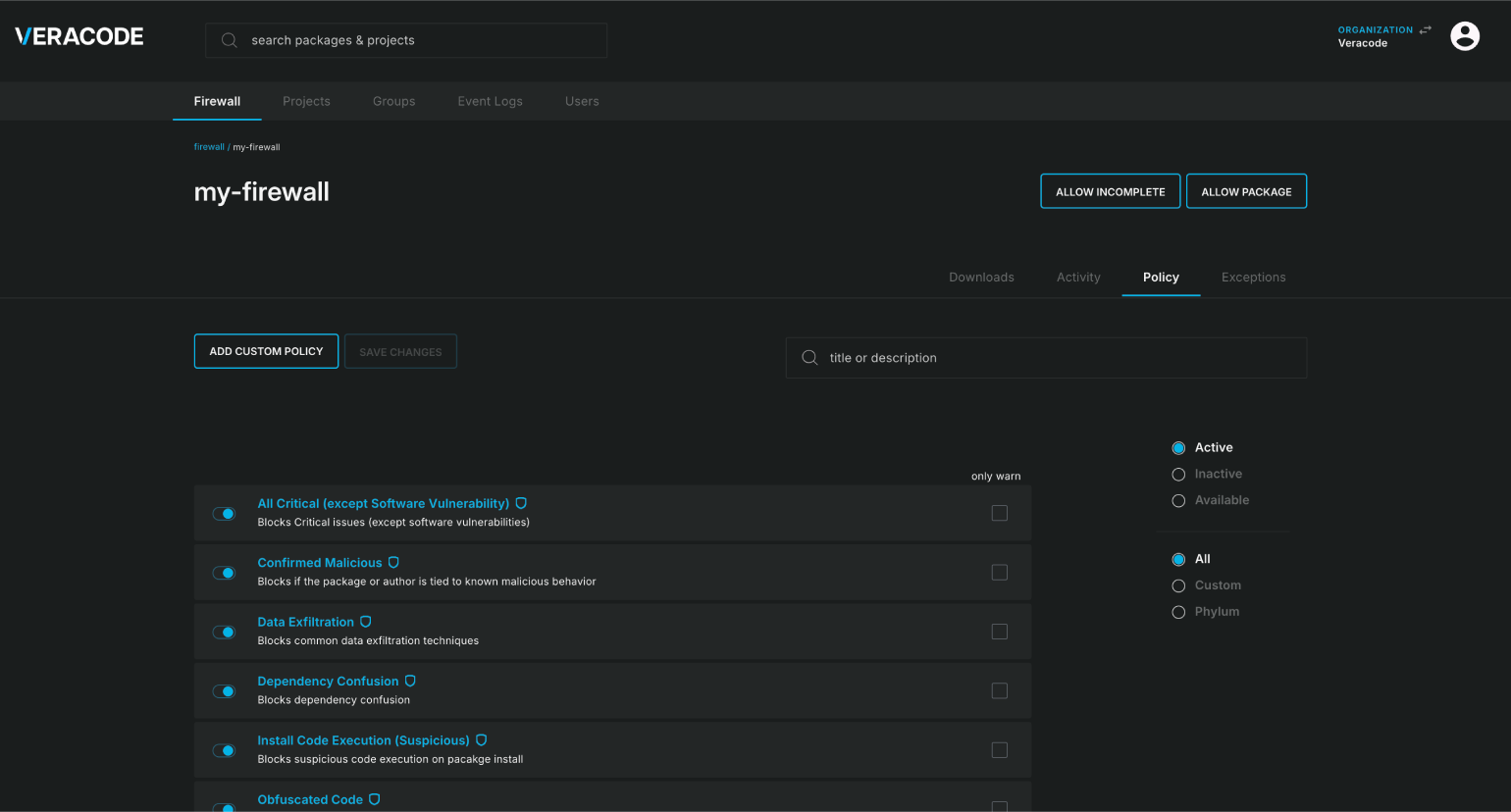Enable only warn for Data Exfiltration
1511x812 pixels.
click(1000, 632)
